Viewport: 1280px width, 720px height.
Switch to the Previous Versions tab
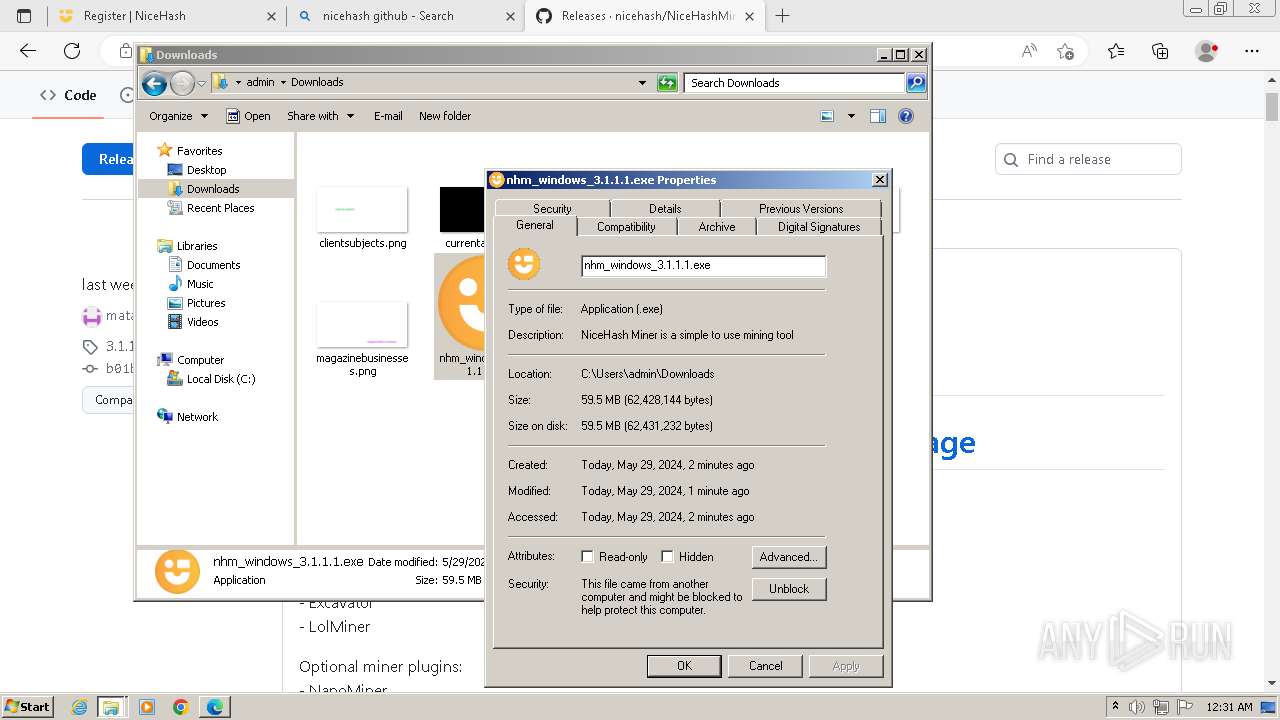point(801,208)
